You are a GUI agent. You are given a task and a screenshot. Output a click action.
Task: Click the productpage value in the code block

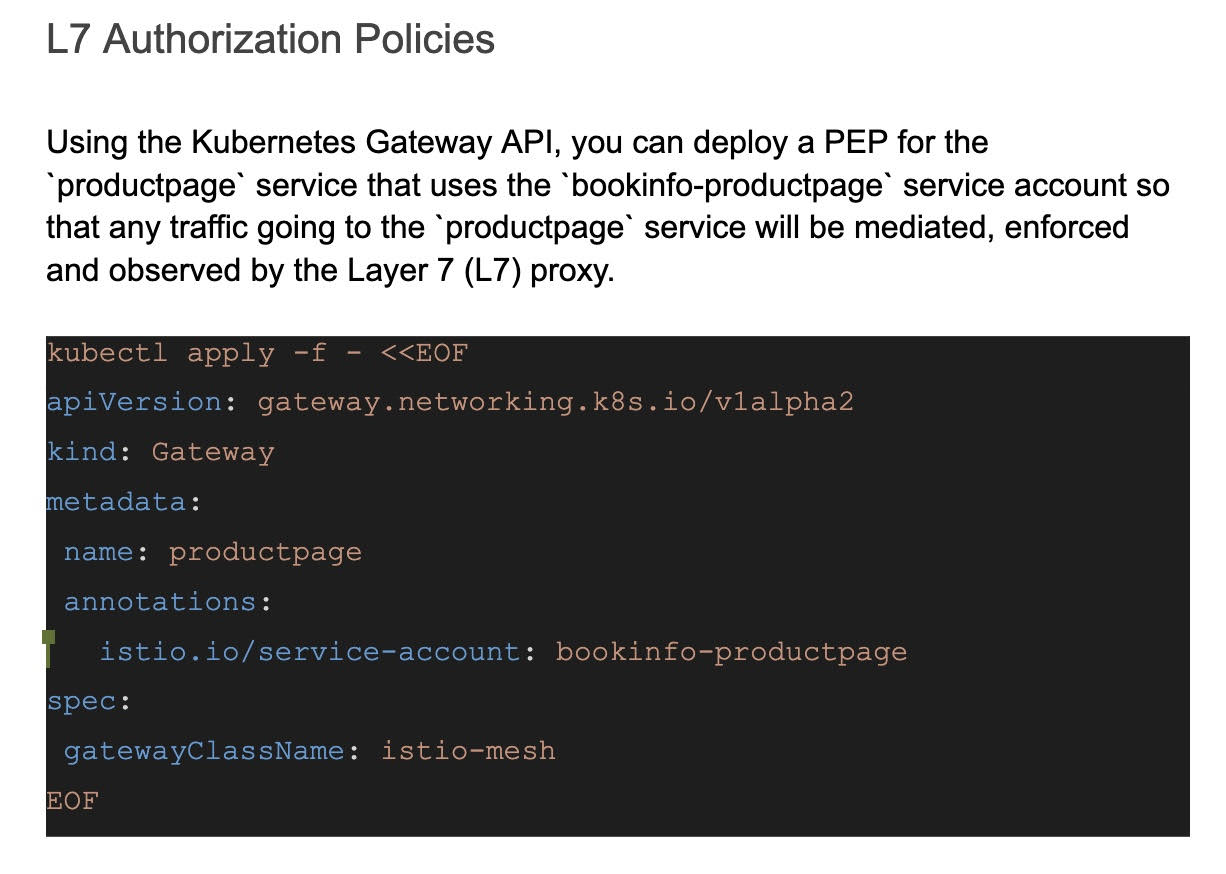265,552
